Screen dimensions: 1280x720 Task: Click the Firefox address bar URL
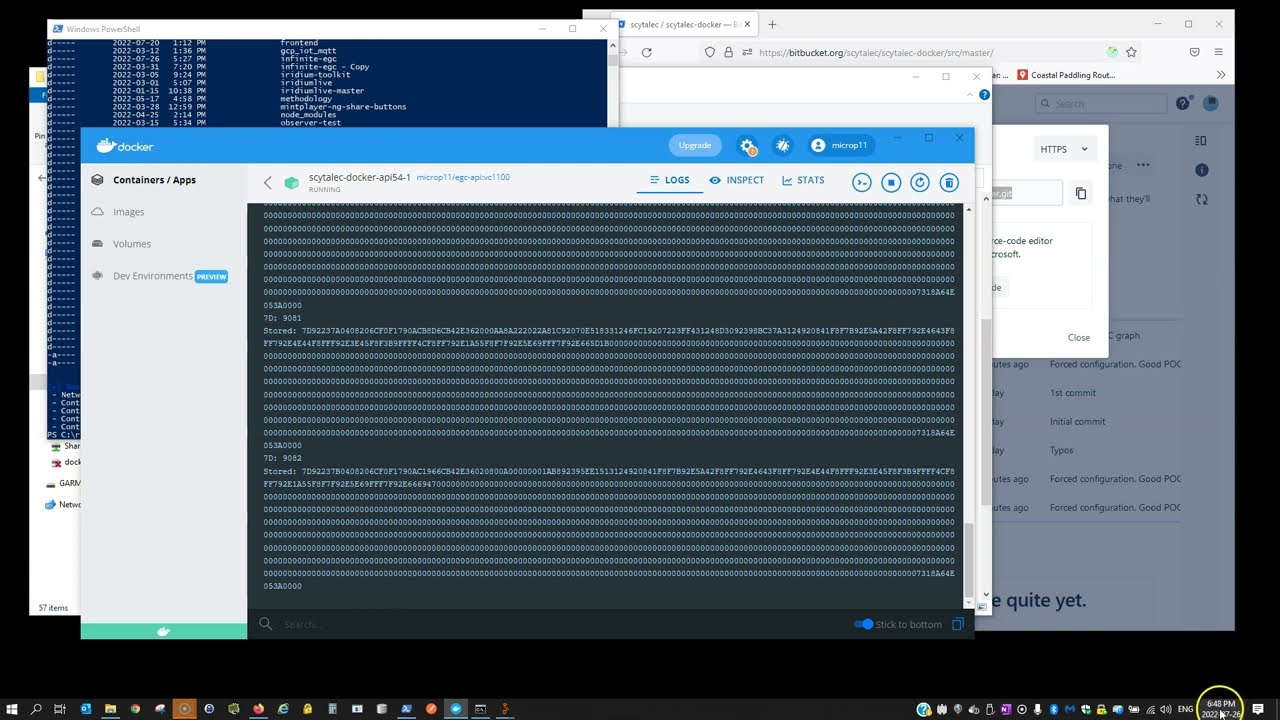(x=876, y=53)
